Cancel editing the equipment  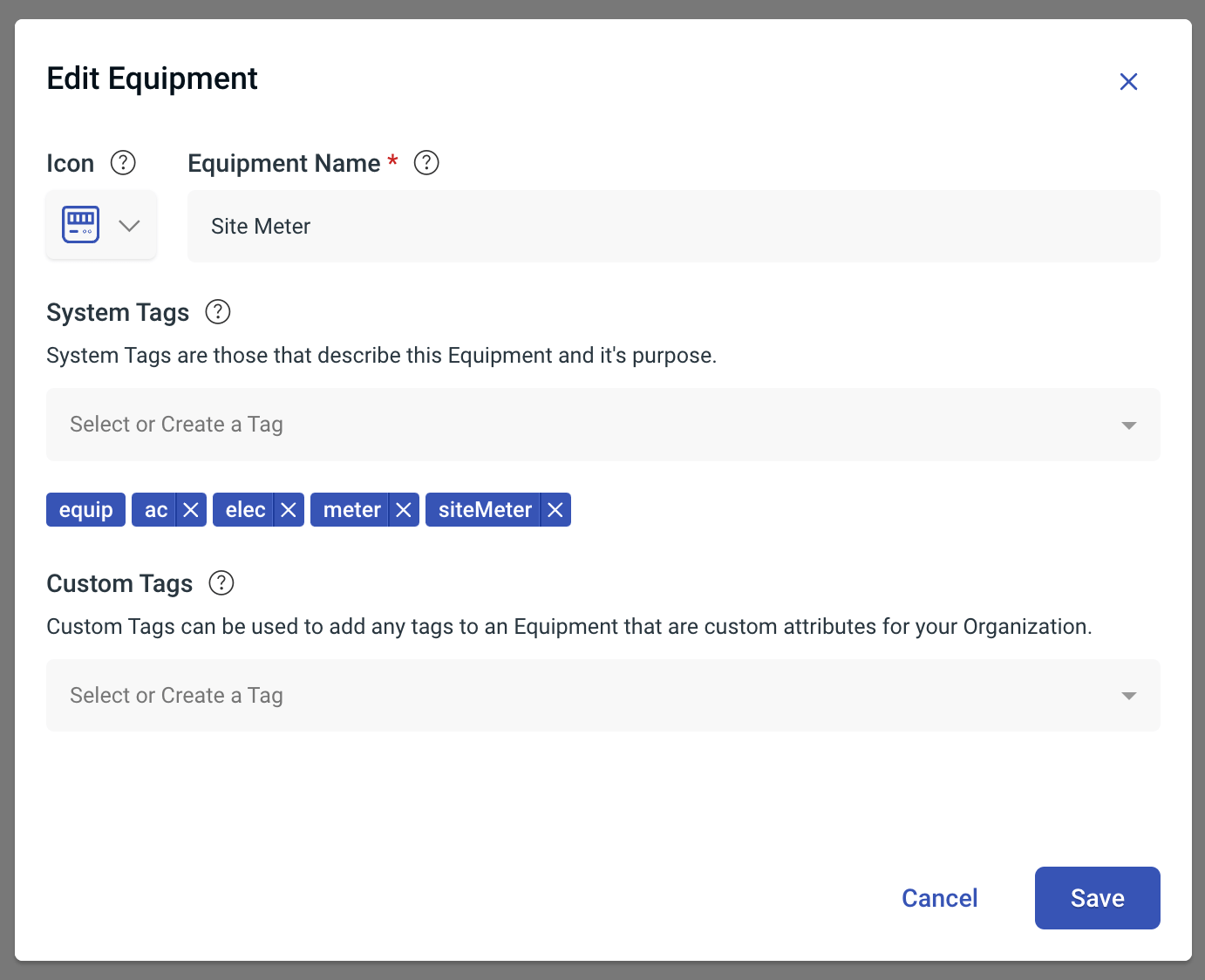tap(939, 898)
